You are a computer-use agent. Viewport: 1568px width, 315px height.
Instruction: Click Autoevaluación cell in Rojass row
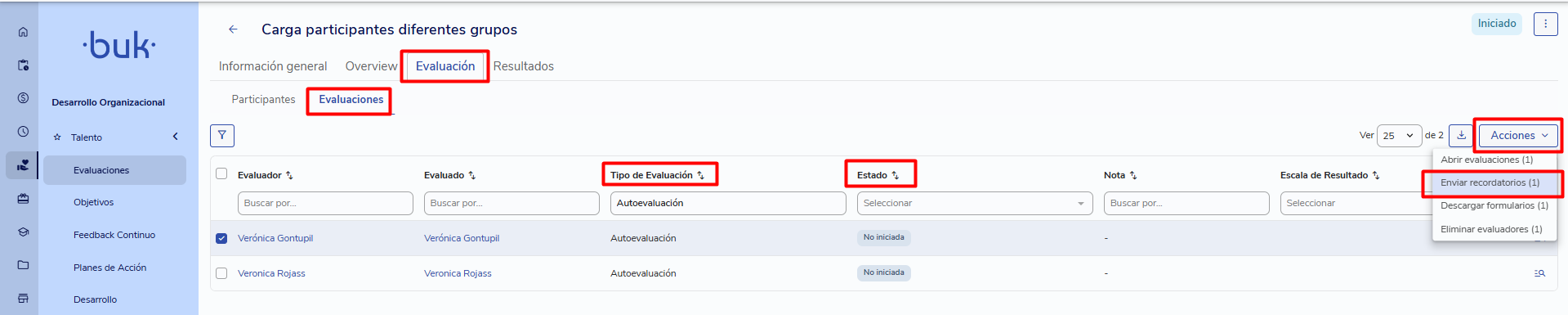(x=643, y=273)
